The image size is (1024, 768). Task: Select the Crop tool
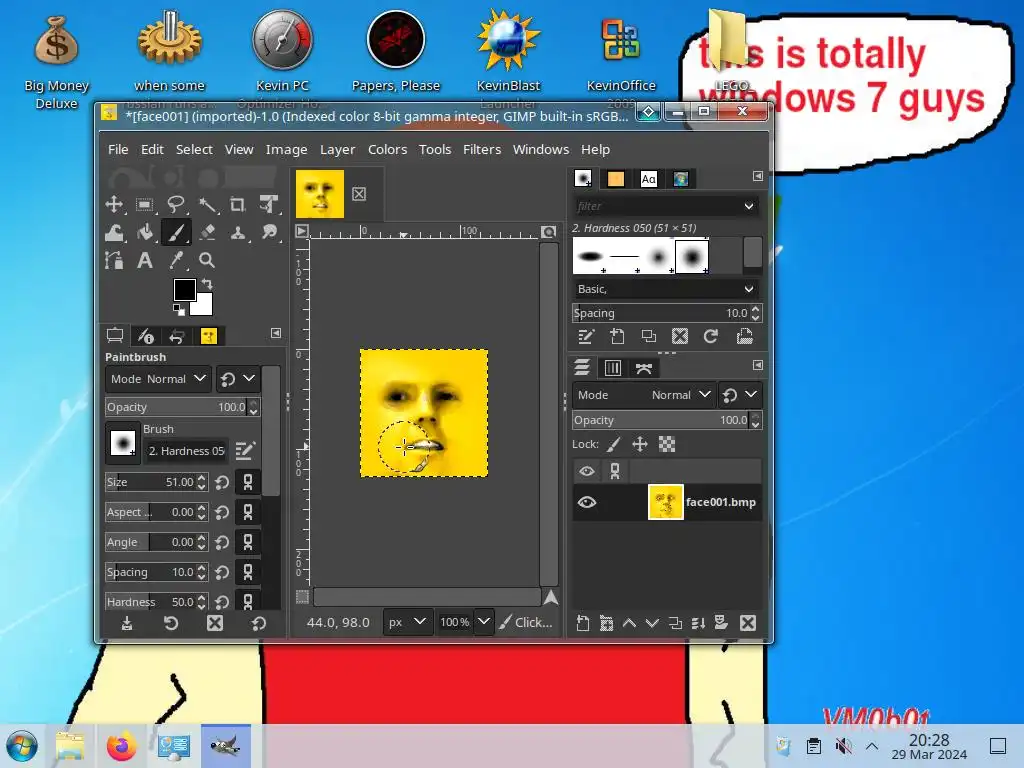pos(238,204)
